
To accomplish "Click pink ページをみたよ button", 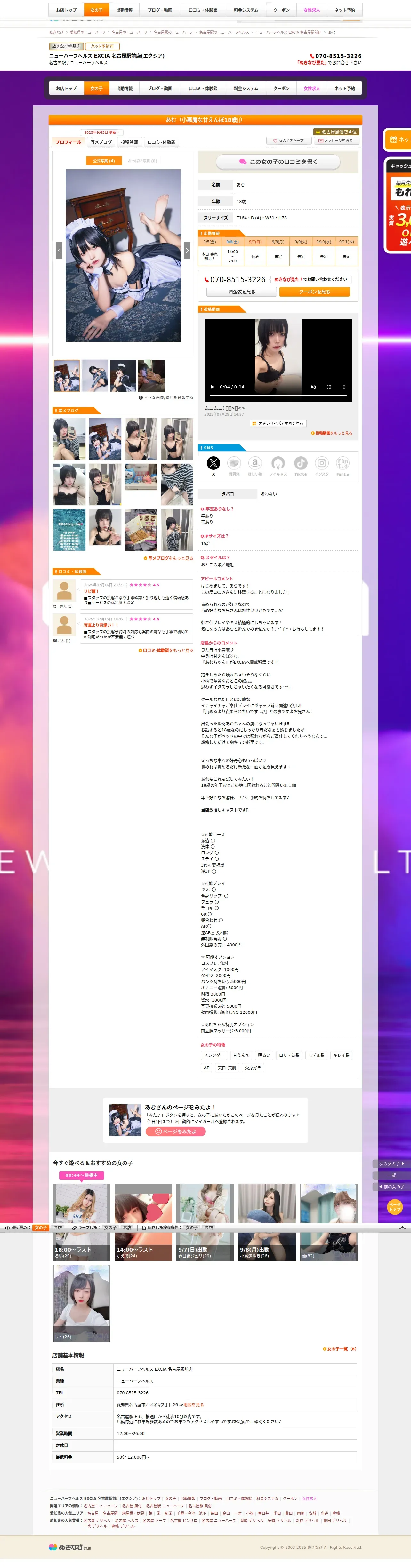I will point(175,1132).
